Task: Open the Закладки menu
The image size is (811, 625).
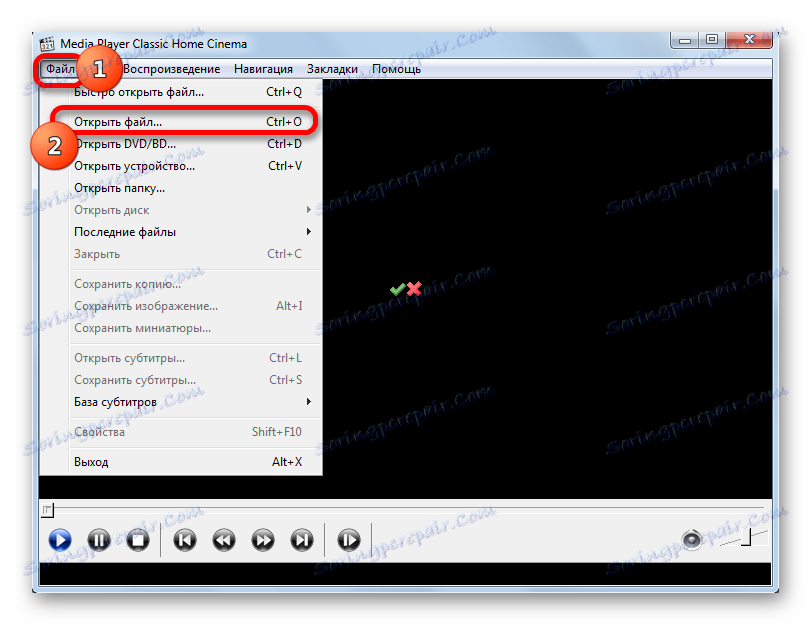Action: tap(332, 69)
